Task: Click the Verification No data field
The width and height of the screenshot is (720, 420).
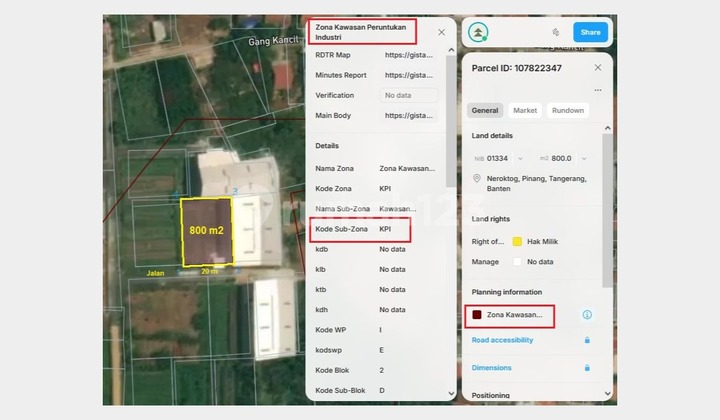Action: point(409,95)
